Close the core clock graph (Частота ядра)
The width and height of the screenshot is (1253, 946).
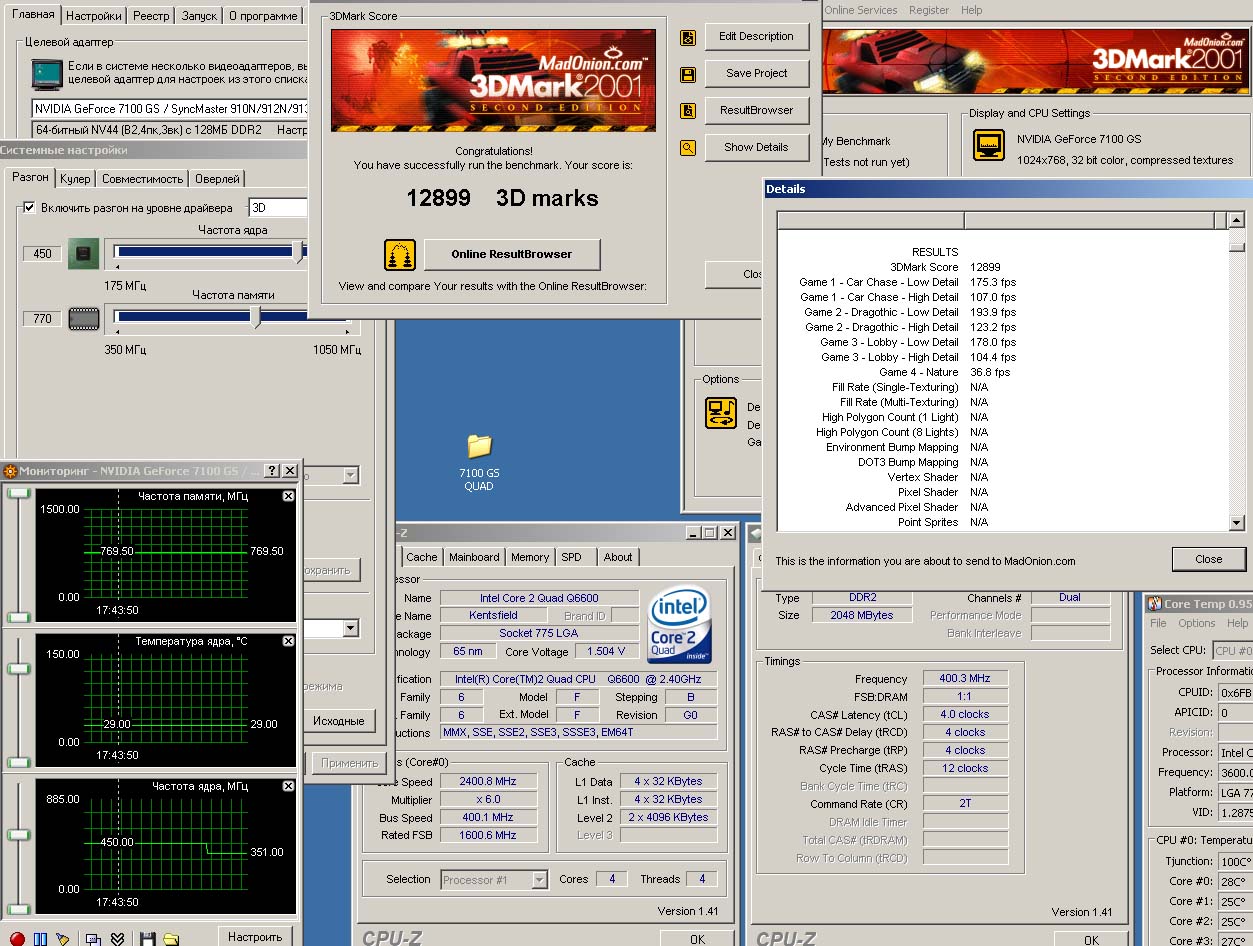288,787
